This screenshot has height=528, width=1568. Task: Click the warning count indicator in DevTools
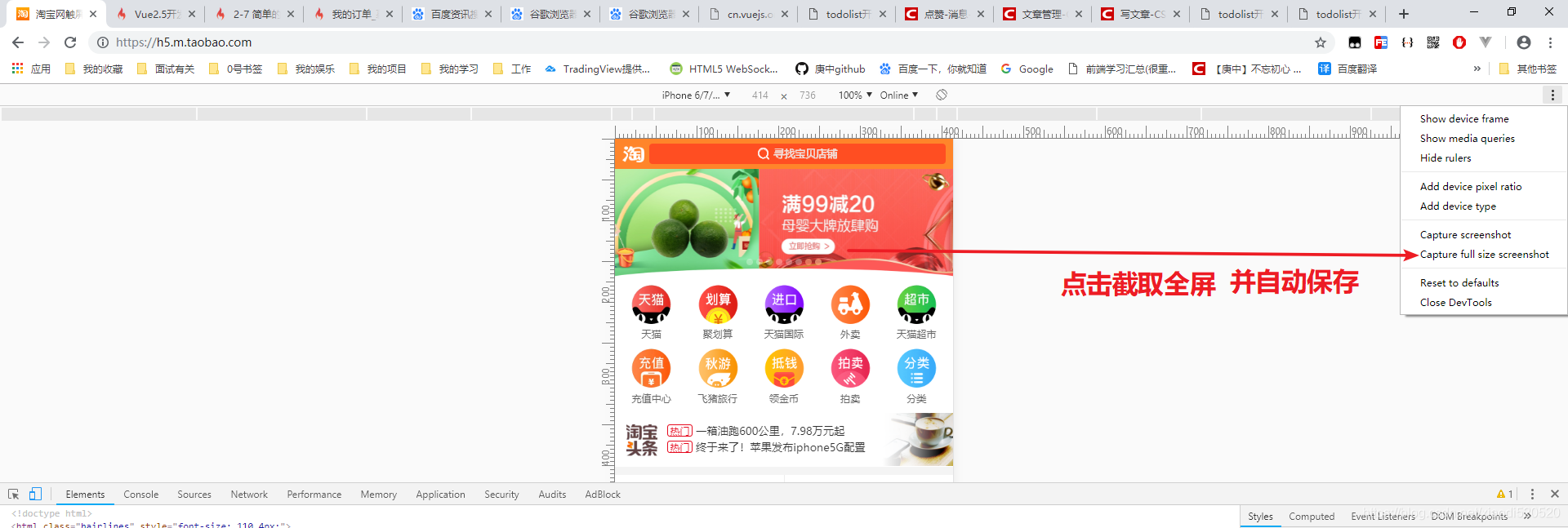tap(1505, 495)
